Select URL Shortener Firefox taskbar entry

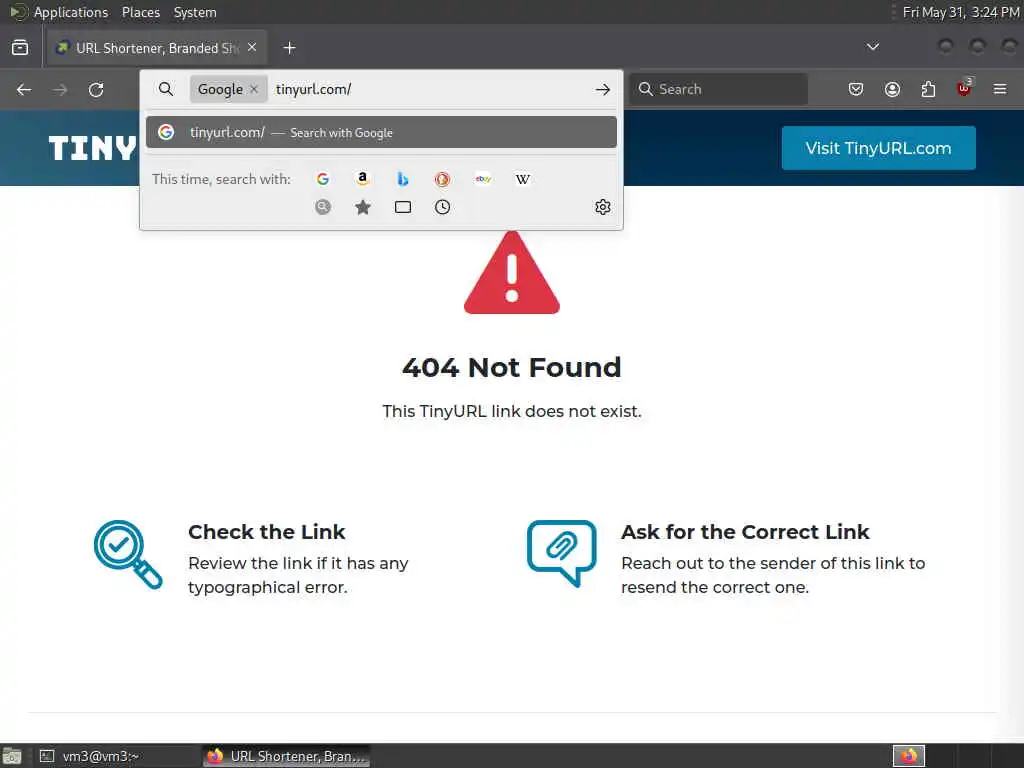[x=286, y=756]
